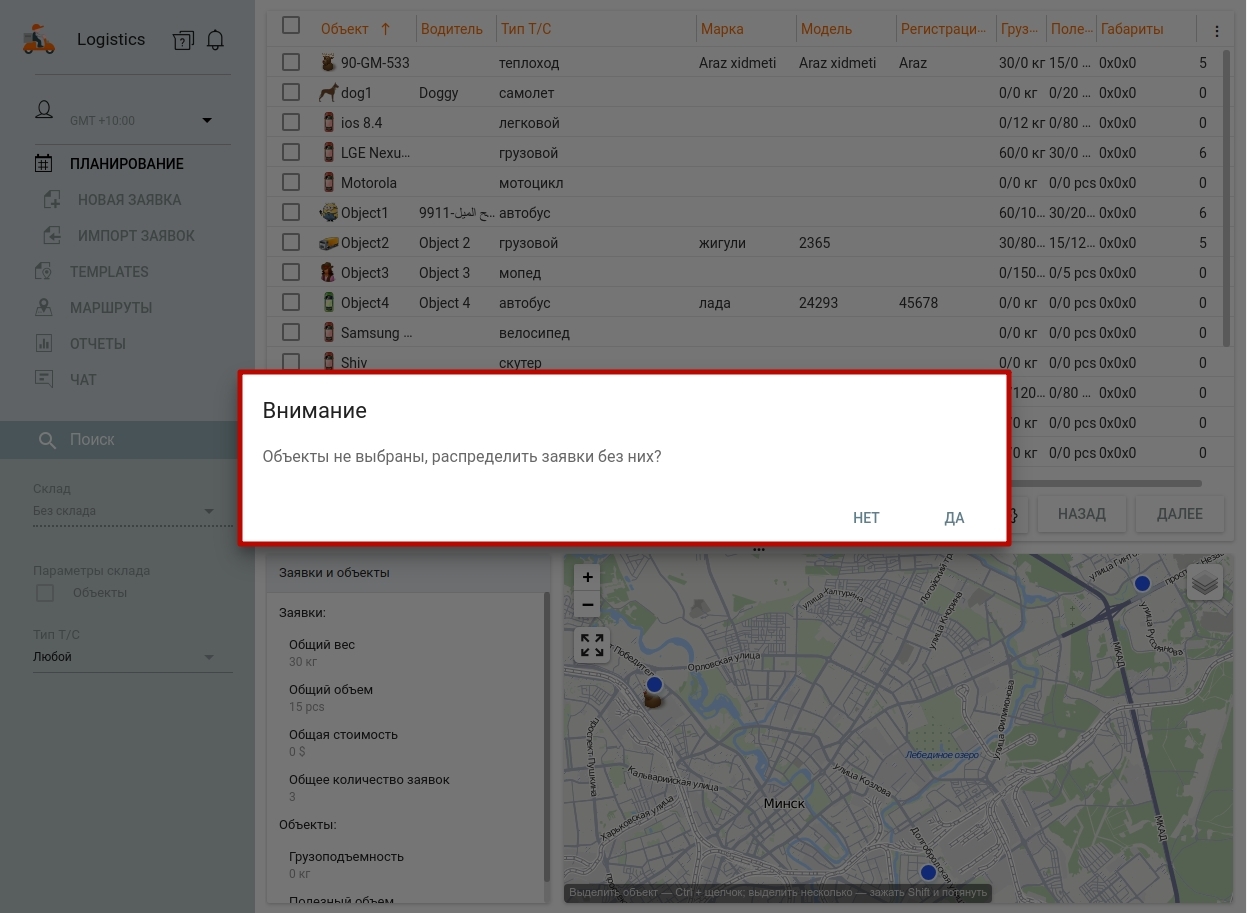Screen dimensions: 1247x913
Task: Click the map layers icon
Action: pos(1205,582)
